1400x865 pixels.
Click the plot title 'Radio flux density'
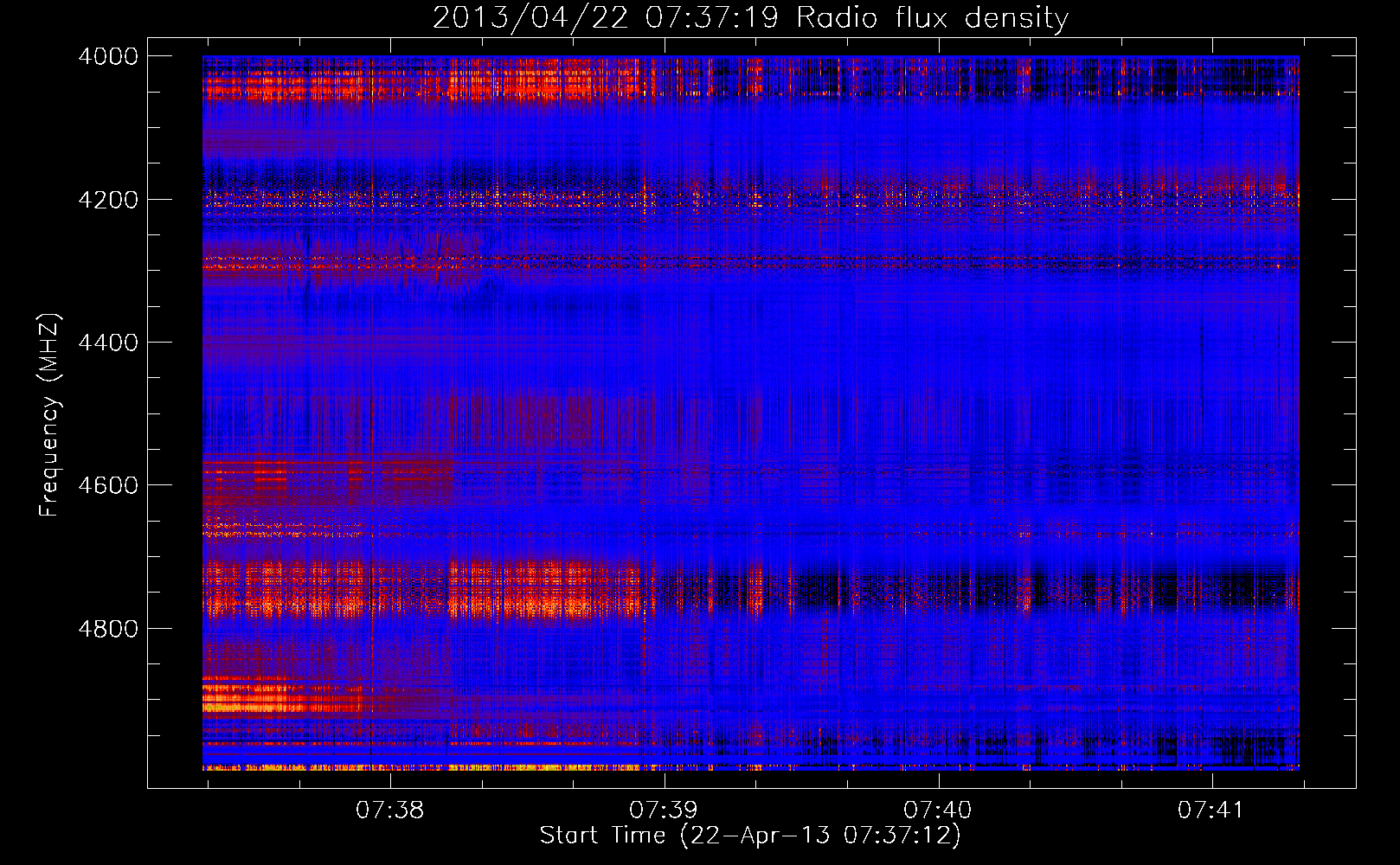click(x=933, y=18)
